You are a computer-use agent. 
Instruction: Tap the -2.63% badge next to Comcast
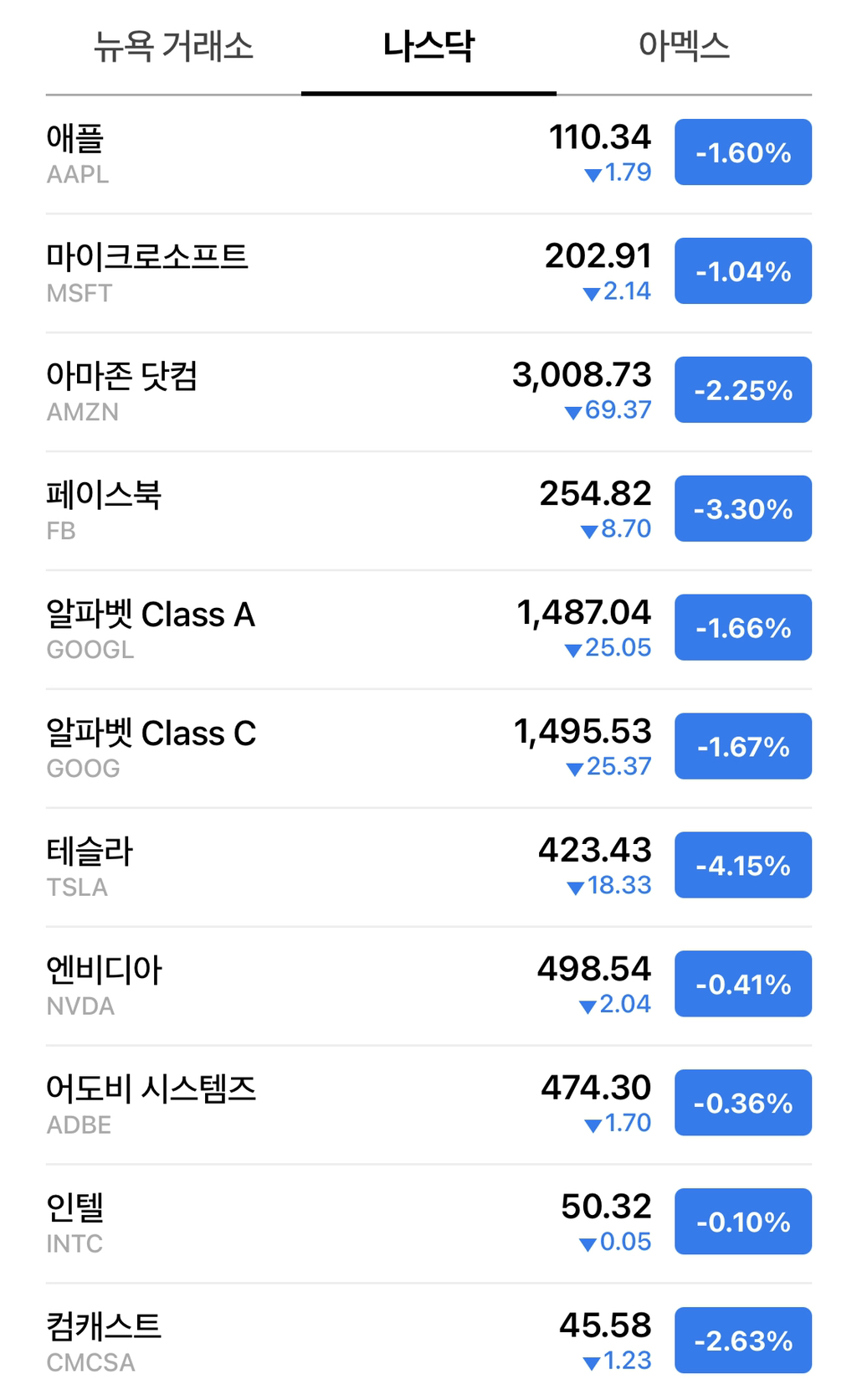point(742,1341)
